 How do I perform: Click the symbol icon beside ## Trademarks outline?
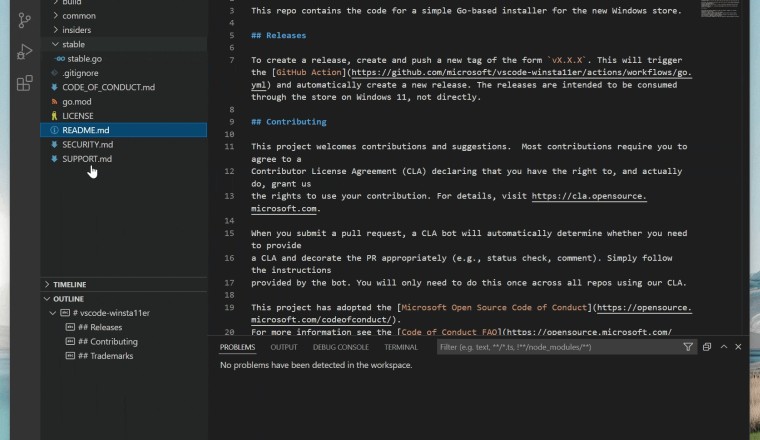[x=70, y=356]
